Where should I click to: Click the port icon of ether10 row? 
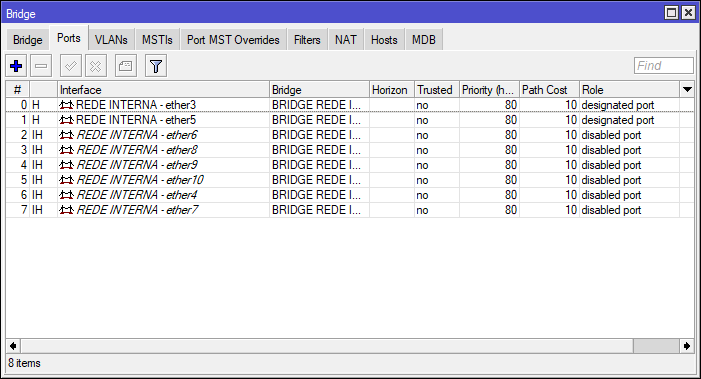(66, 180)
